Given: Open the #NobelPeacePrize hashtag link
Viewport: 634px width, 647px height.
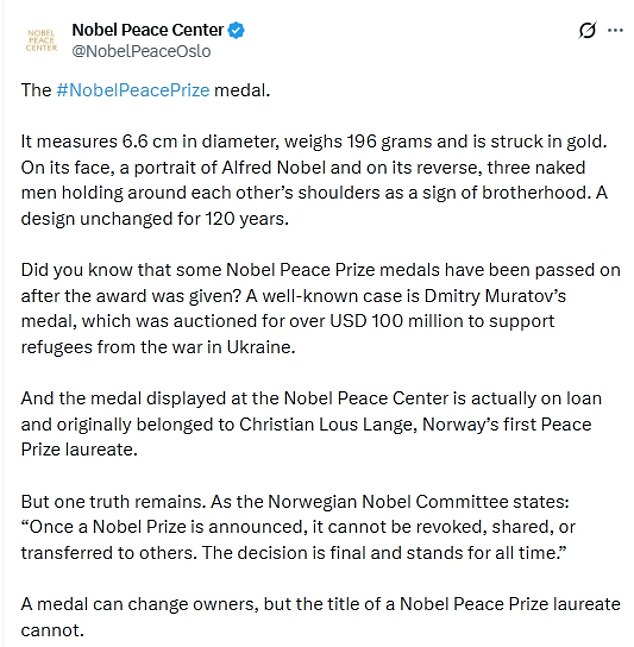Looking at the screenshot, I should point(133,90).
